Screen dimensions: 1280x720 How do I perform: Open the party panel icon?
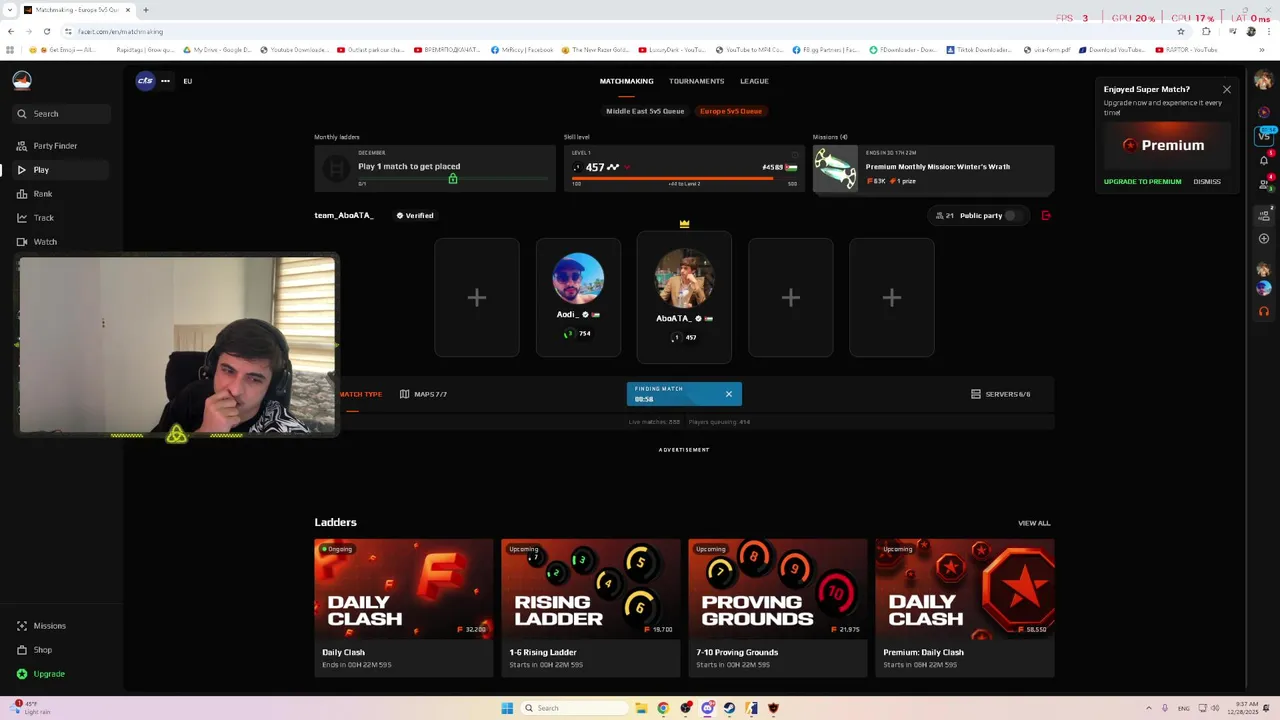1264,215
